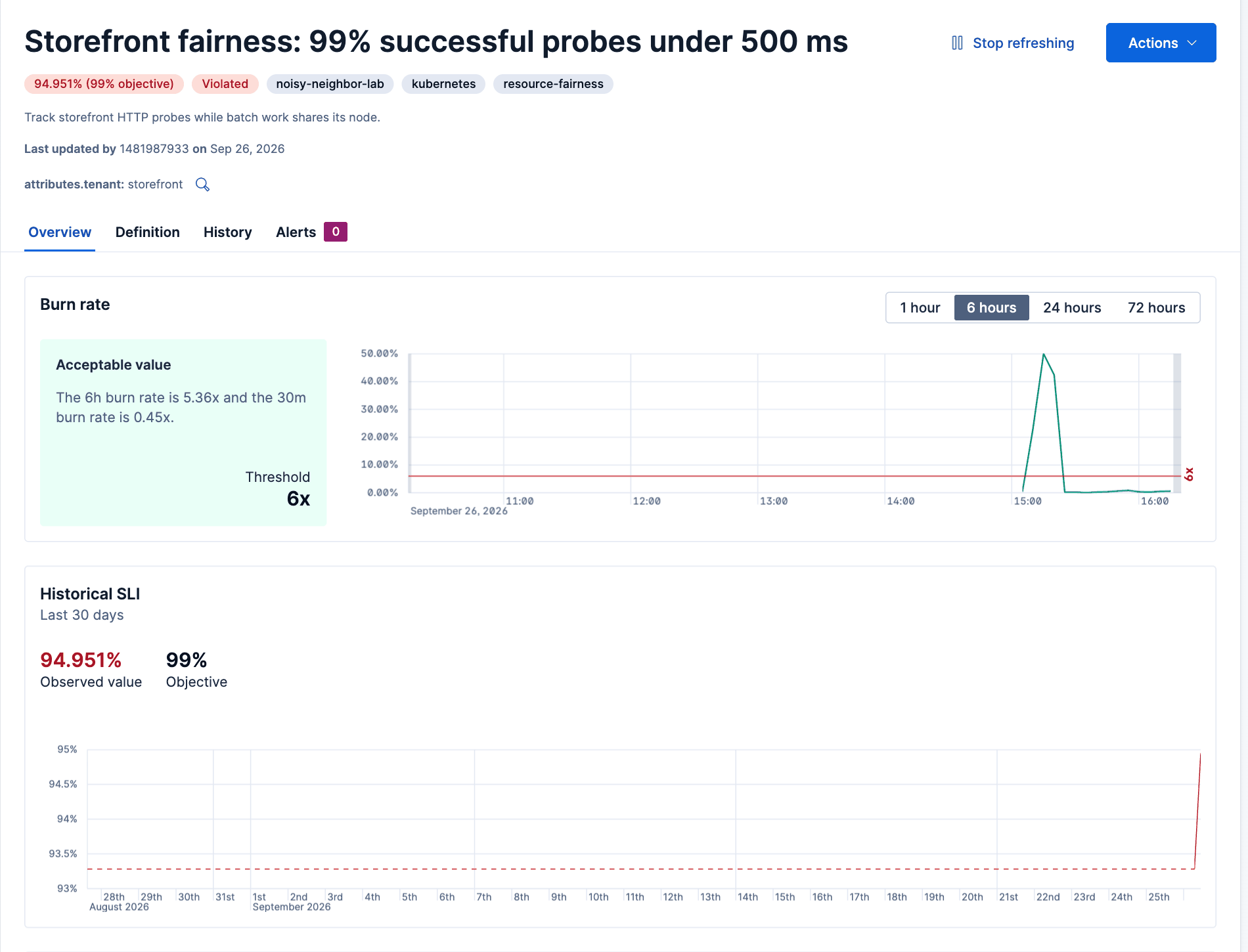The width and height of the screenshot is (1248, 952).
Task: Click the noisy-neighbor-lab tag
Action: [330, 84]
